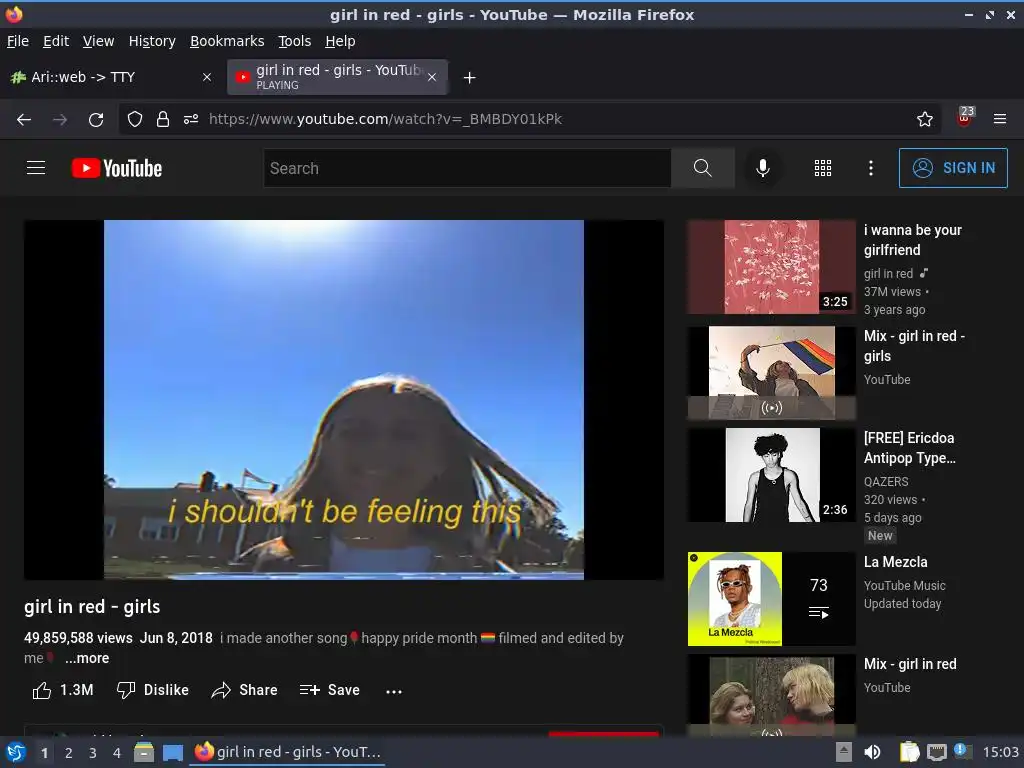View site security padlock info
This screenshot has height=768, width=1024.
point(163,119)
